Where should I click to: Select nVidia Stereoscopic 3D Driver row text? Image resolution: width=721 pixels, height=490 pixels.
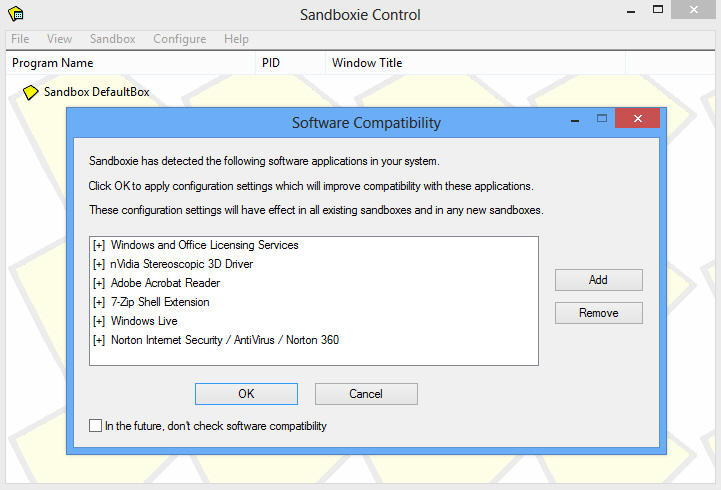[x=182, y=264]
